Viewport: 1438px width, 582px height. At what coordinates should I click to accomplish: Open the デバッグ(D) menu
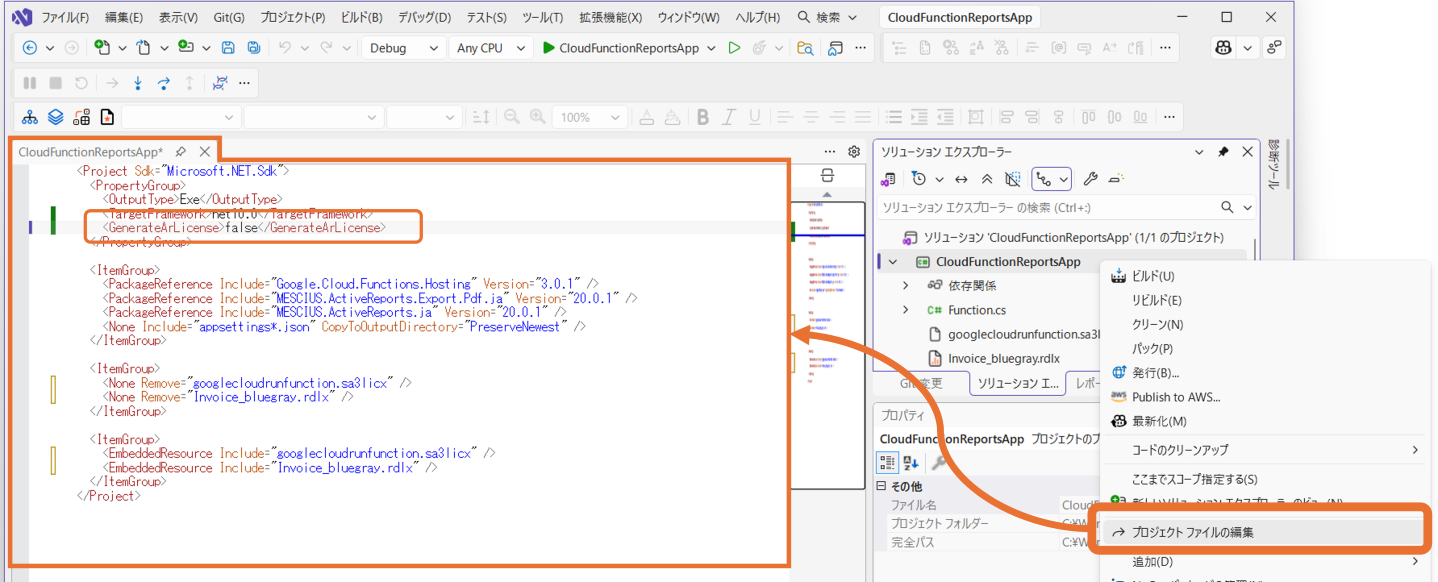tap(424, 17)
